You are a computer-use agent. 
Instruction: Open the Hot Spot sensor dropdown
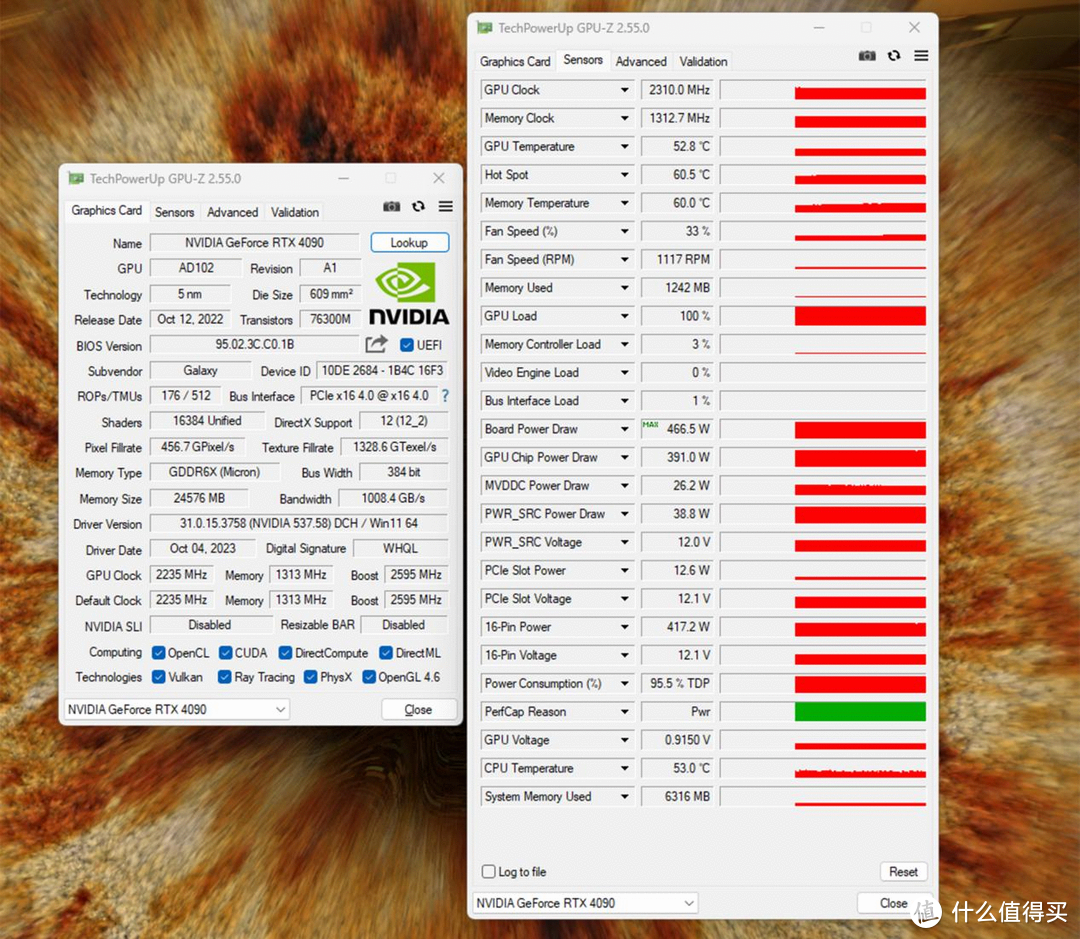[x=625, y=174]
